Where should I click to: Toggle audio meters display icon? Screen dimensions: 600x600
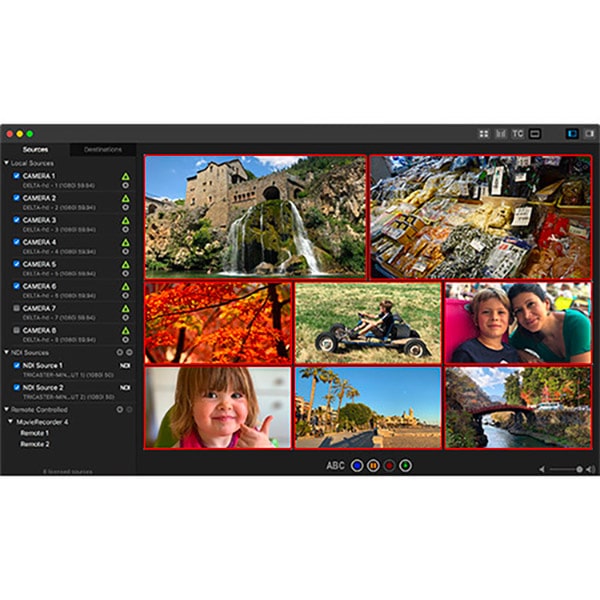pyautogui.click(x=501, y=133)
